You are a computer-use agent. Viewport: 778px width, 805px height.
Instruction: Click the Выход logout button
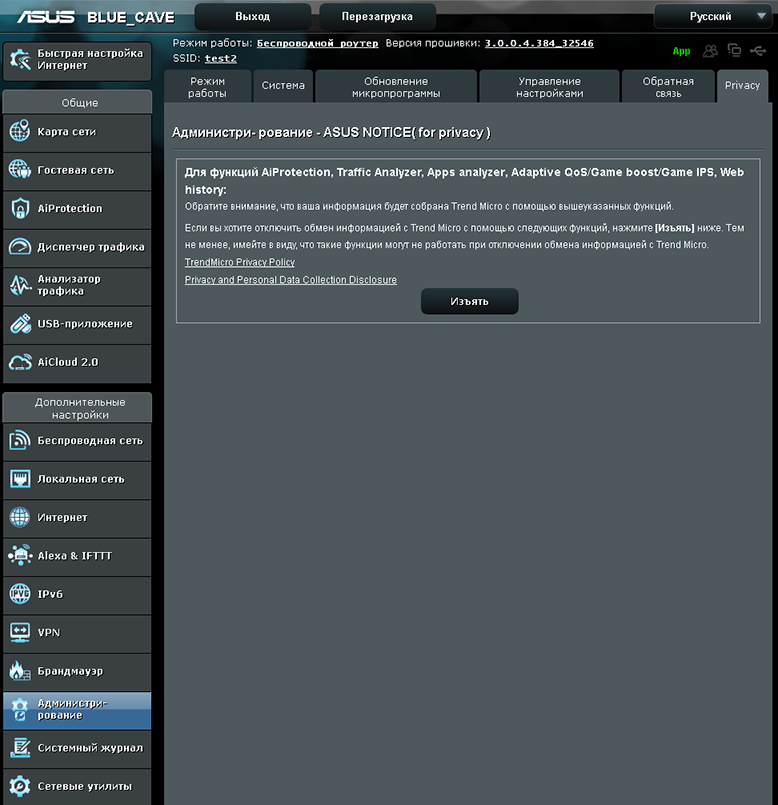coord(253,16)
